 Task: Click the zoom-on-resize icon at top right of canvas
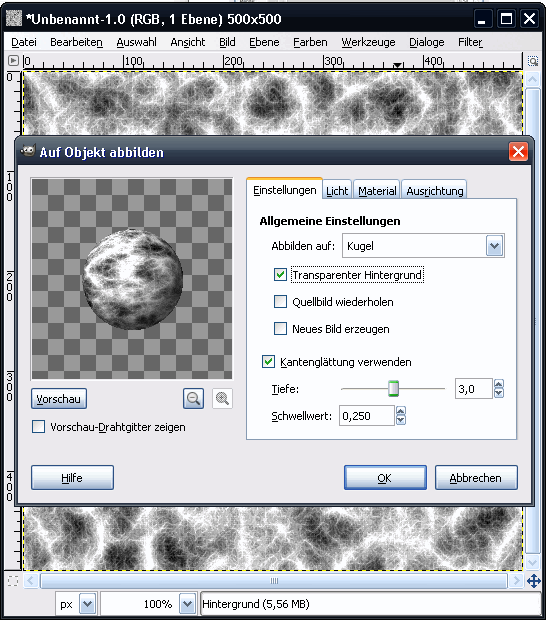point(533,61)
